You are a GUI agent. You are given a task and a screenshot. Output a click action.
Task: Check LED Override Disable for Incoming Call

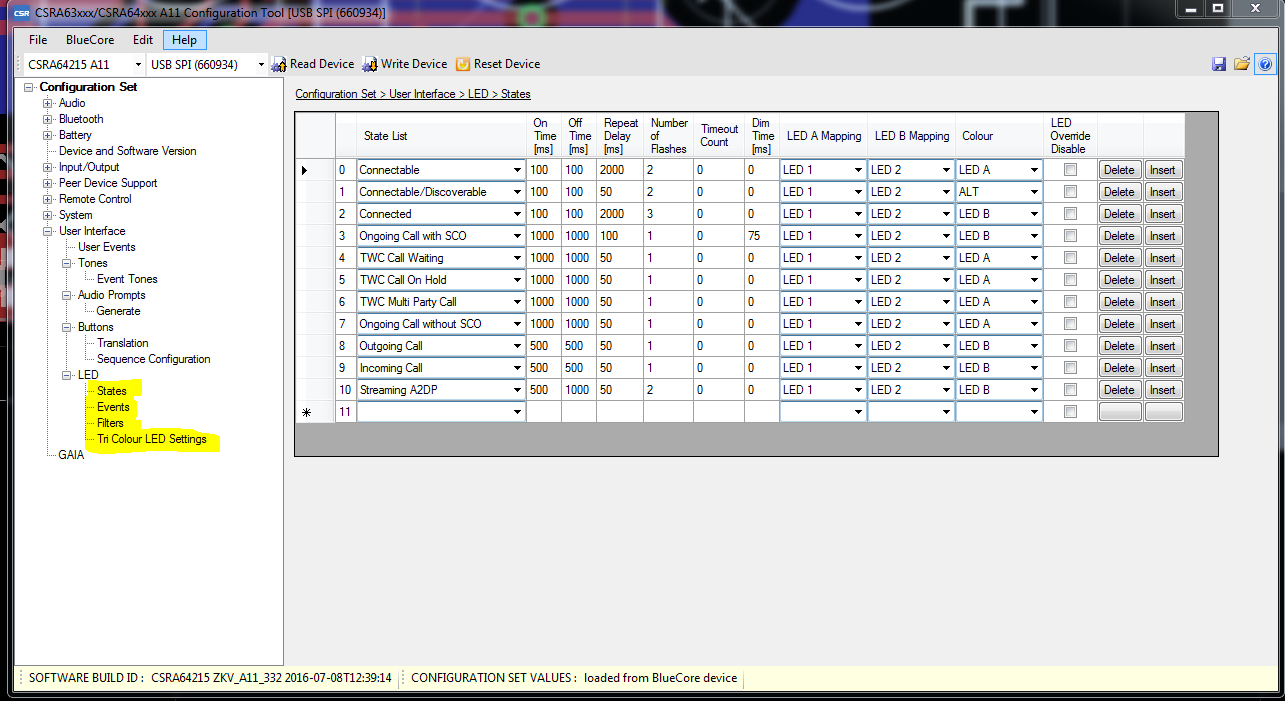point(1070,368)
